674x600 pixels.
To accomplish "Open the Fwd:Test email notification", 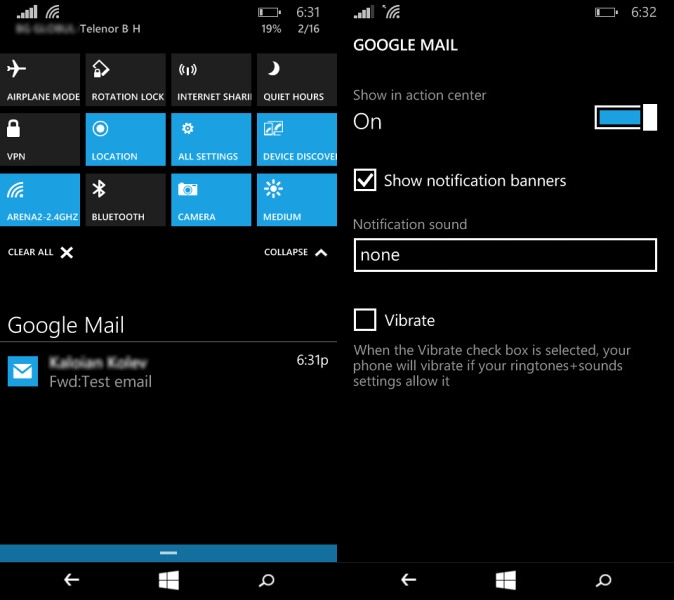I will point(168,371).
